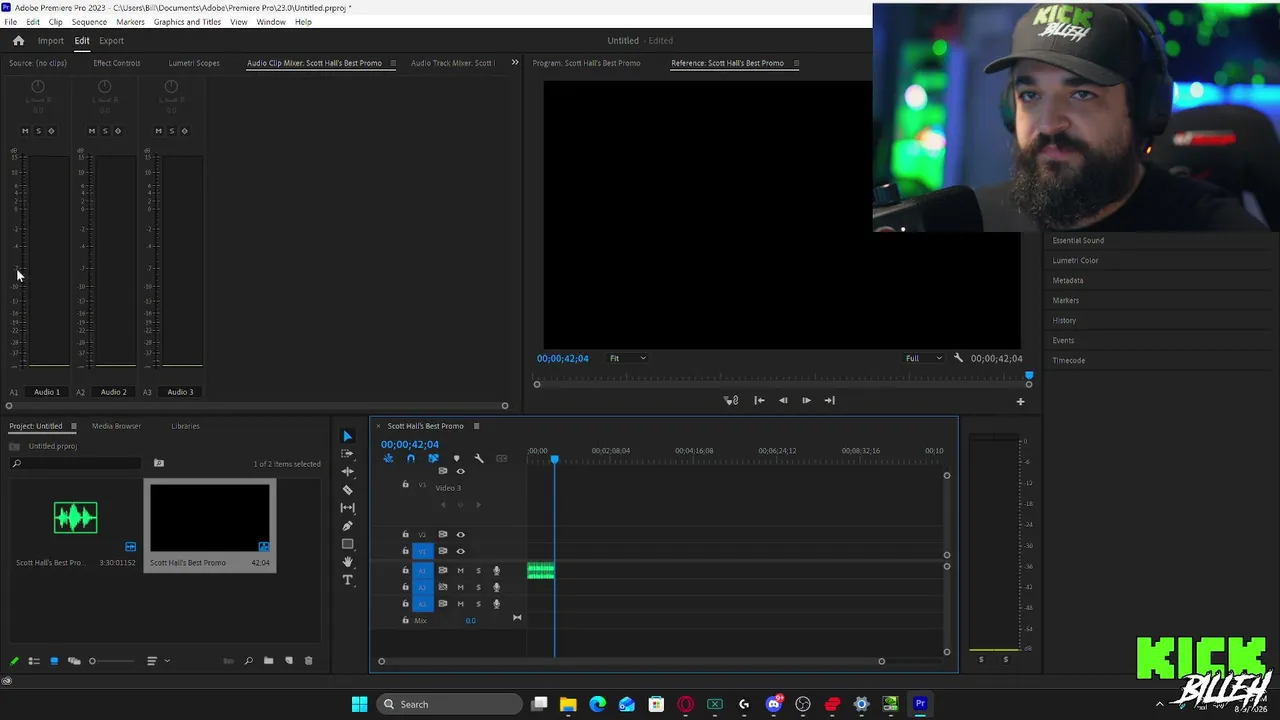Toggle Linked Selection in timeline
Viewport: 1280px width, 720px height.
click(433, 459)
